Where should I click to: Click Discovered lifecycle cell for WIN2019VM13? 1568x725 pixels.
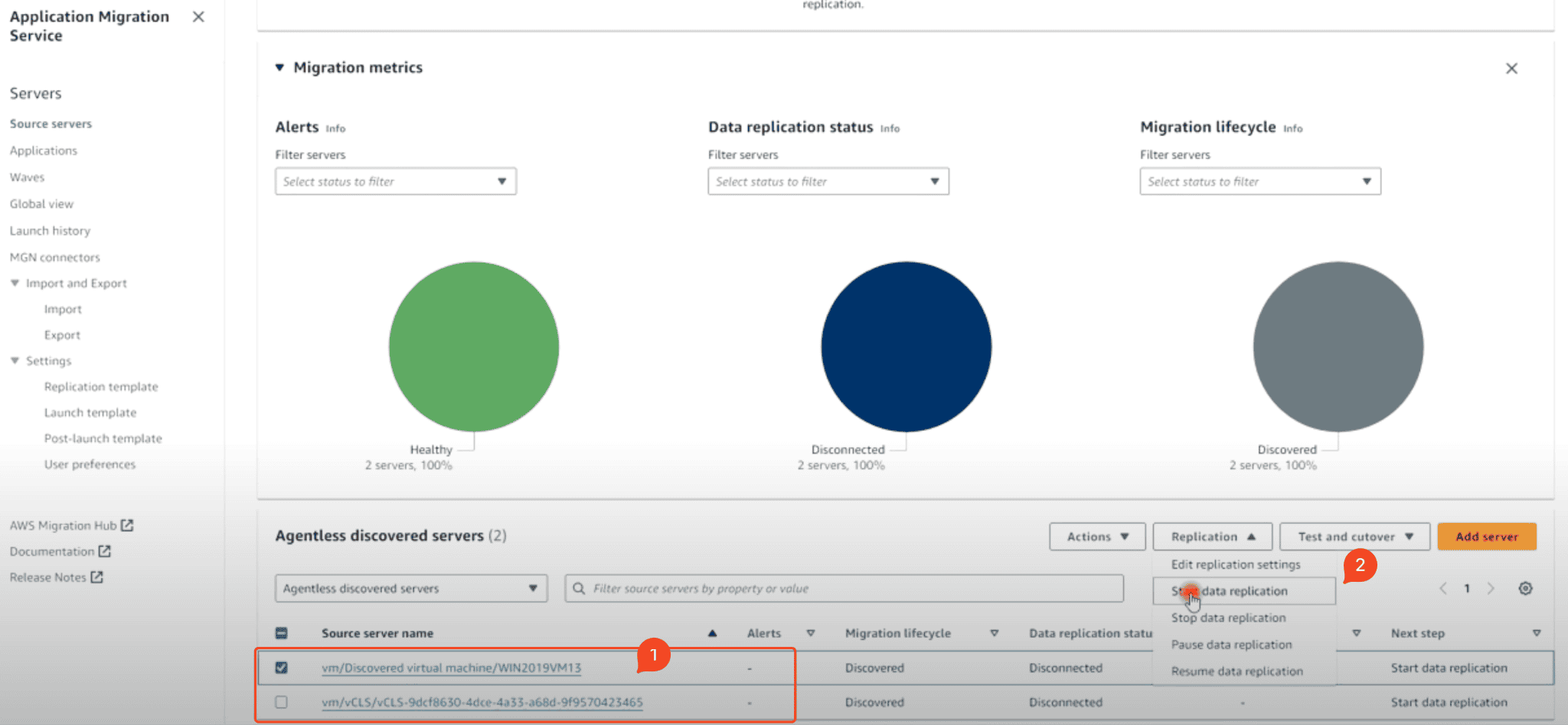click(x=874, y=668)
